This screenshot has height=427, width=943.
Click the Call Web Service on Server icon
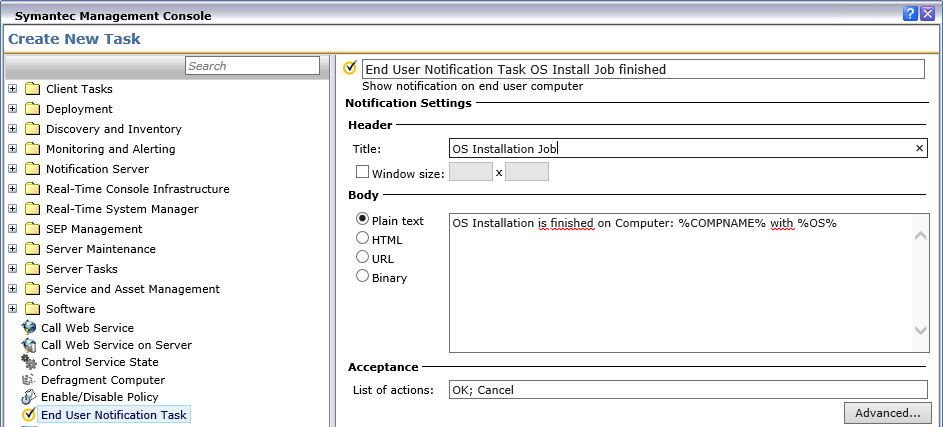point(29,345)
